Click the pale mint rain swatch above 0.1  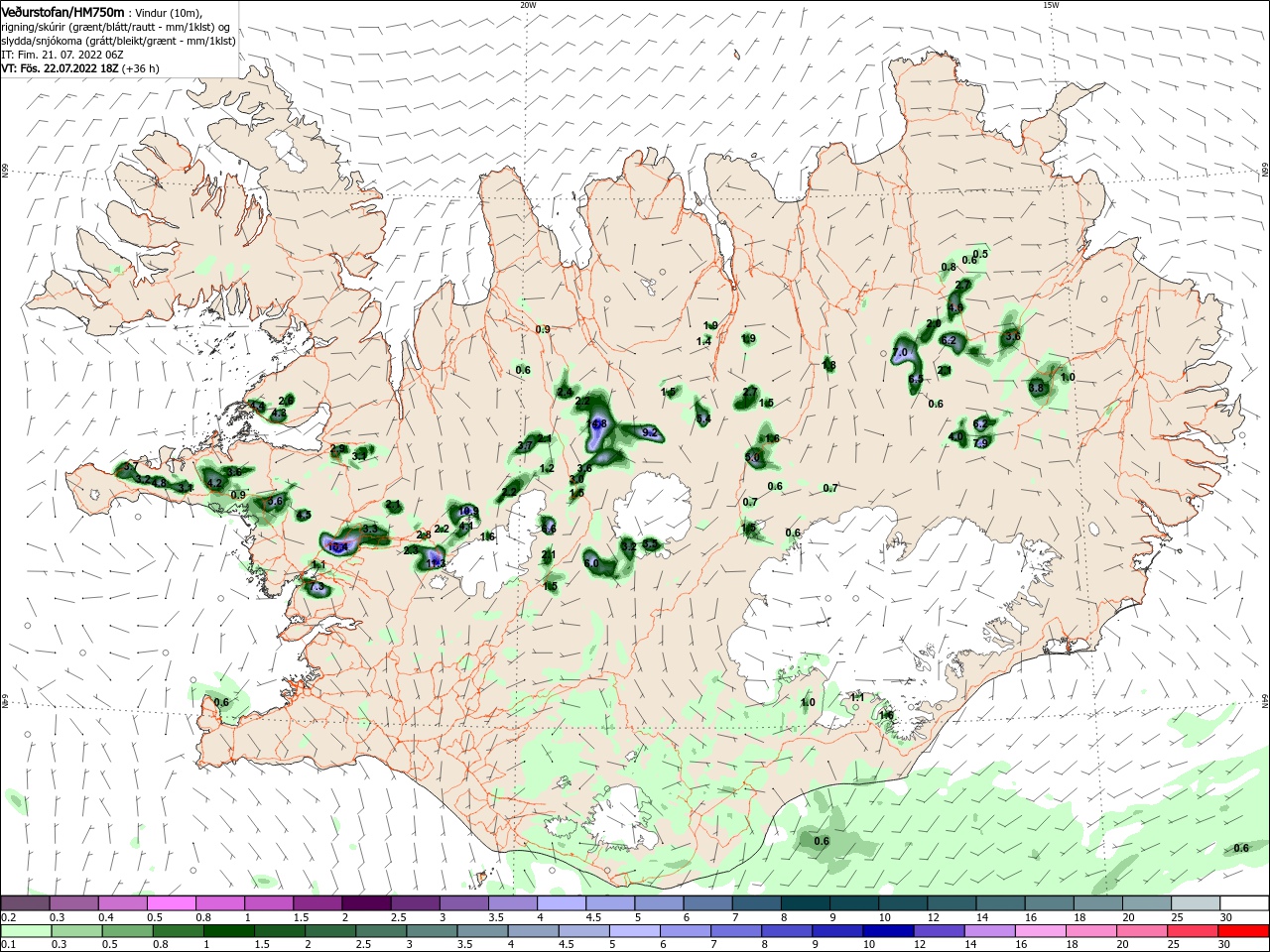click(25, 931)
